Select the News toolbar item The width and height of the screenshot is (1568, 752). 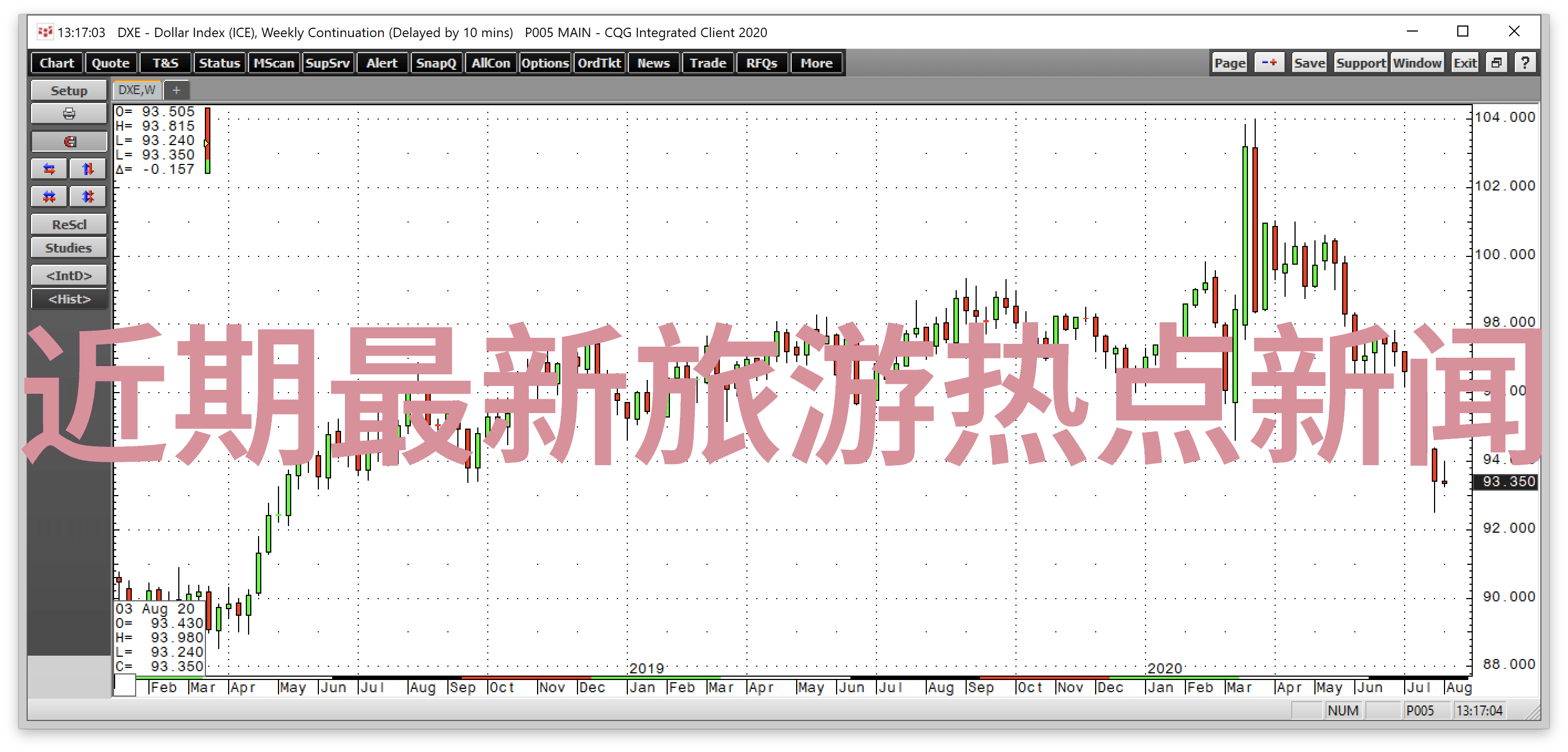coord(652,64)
